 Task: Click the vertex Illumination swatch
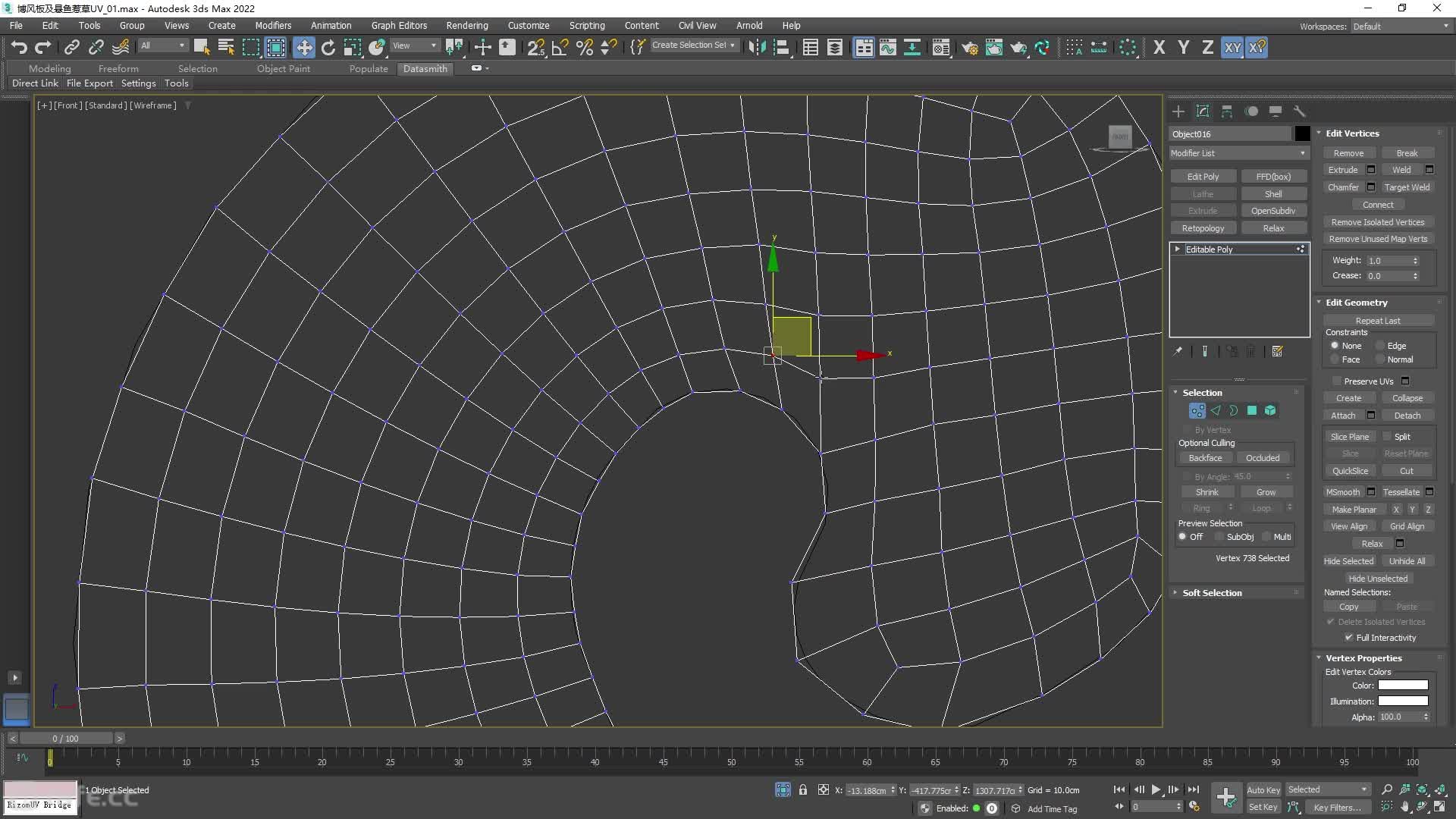click(x=1403, y=701)
